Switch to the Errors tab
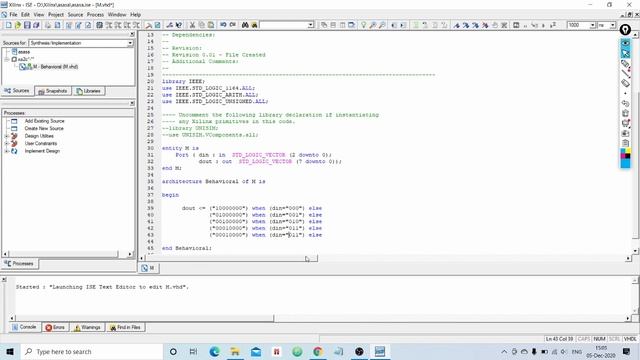Screen dimensions: 640x360 [x=55, y=327]
